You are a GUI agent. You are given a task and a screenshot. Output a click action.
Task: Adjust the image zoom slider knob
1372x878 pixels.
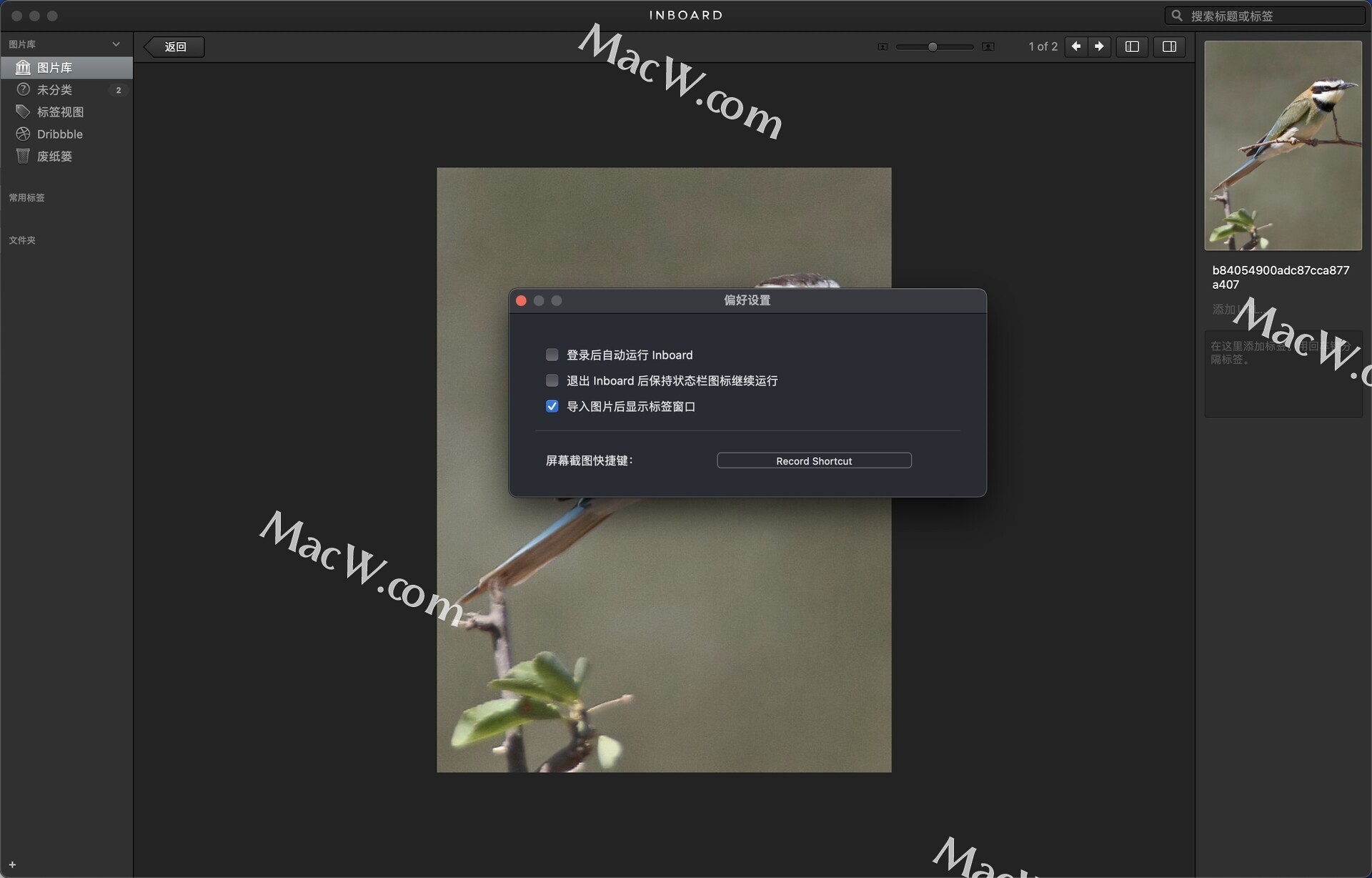[x=933, y=46]
